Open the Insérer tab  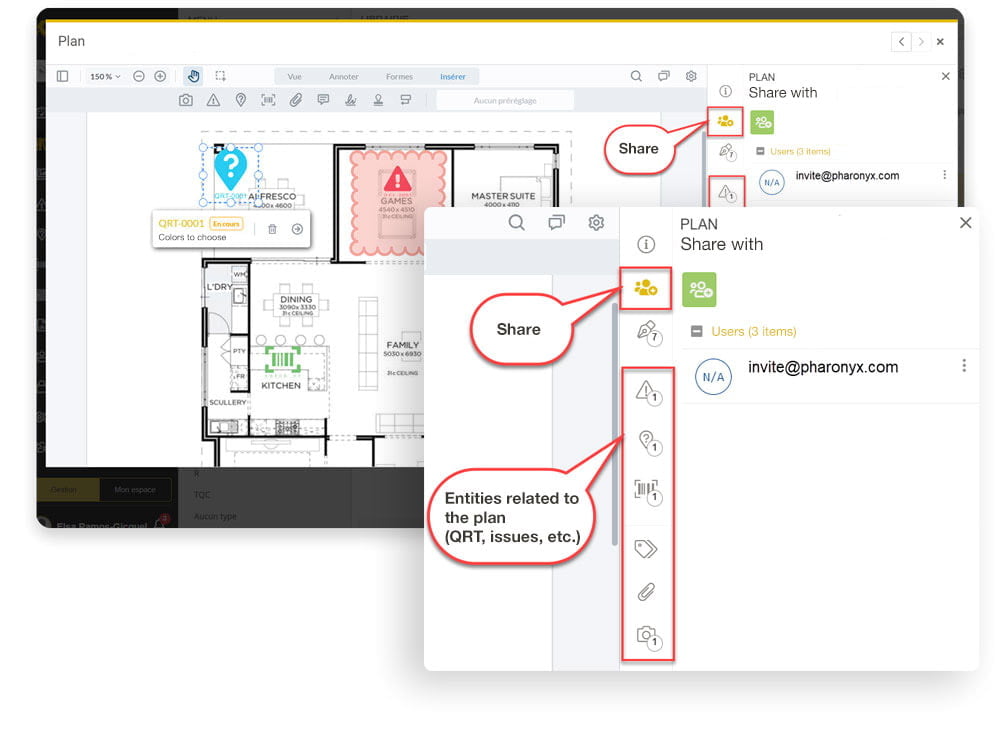click(x=453, y=77)
